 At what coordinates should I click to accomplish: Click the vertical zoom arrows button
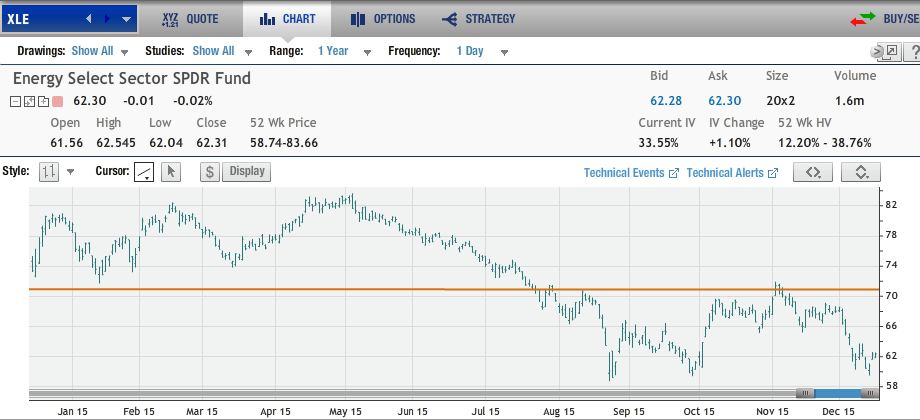(861, 172)
